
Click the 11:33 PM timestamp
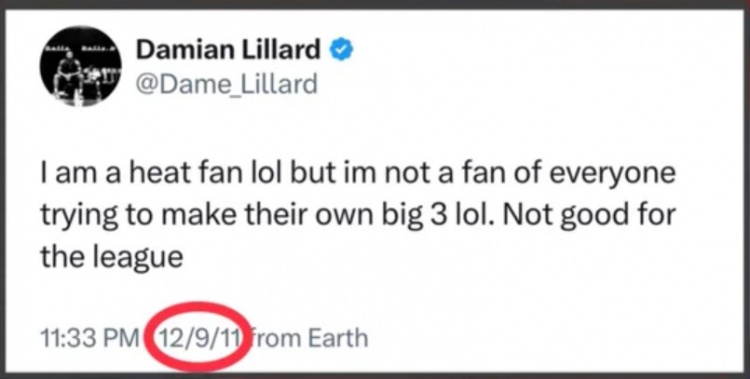tap(89, 339)
